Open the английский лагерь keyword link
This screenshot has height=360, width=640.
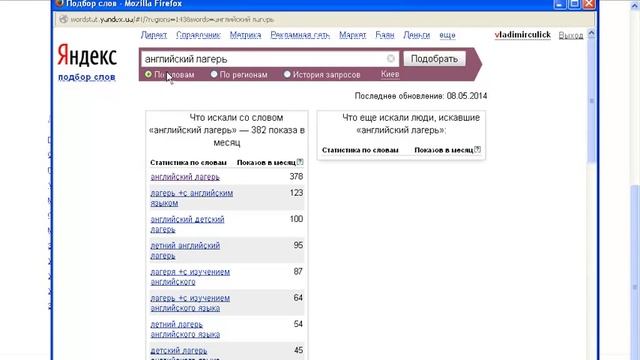point(185,177)
